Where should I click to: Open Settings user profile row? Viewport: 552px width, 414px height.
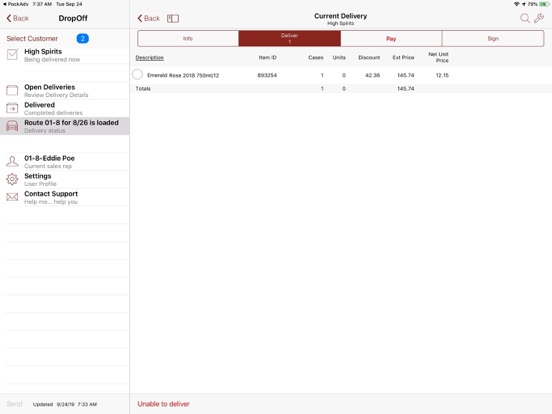point(65,179)
